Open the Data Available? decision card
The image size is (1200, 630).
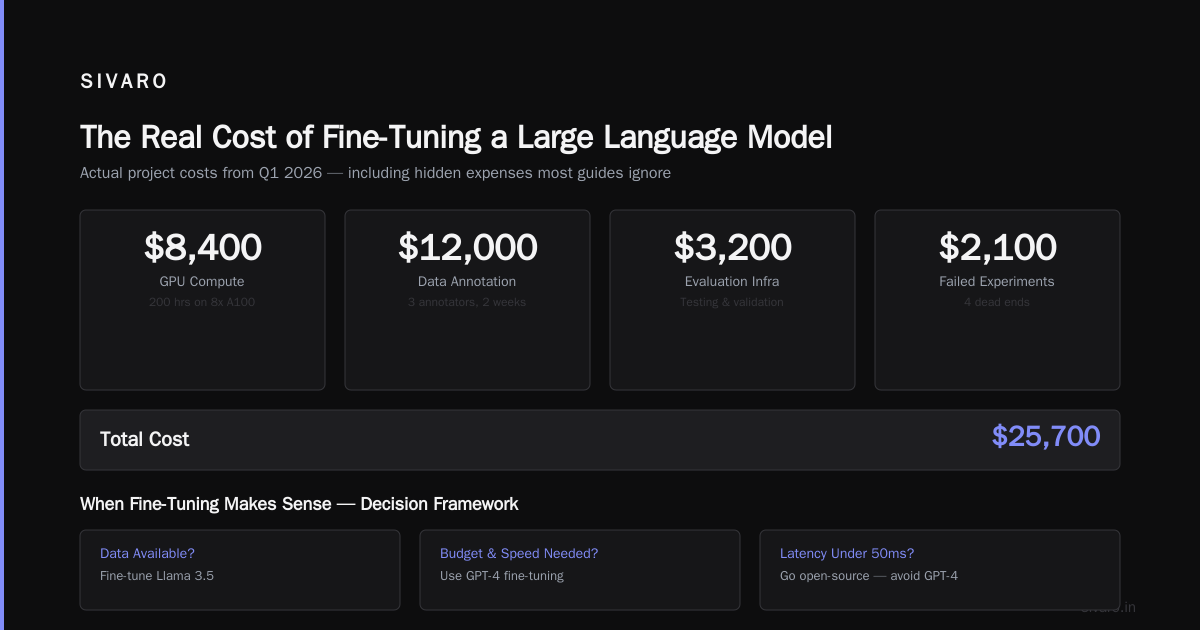pos(240,570)
